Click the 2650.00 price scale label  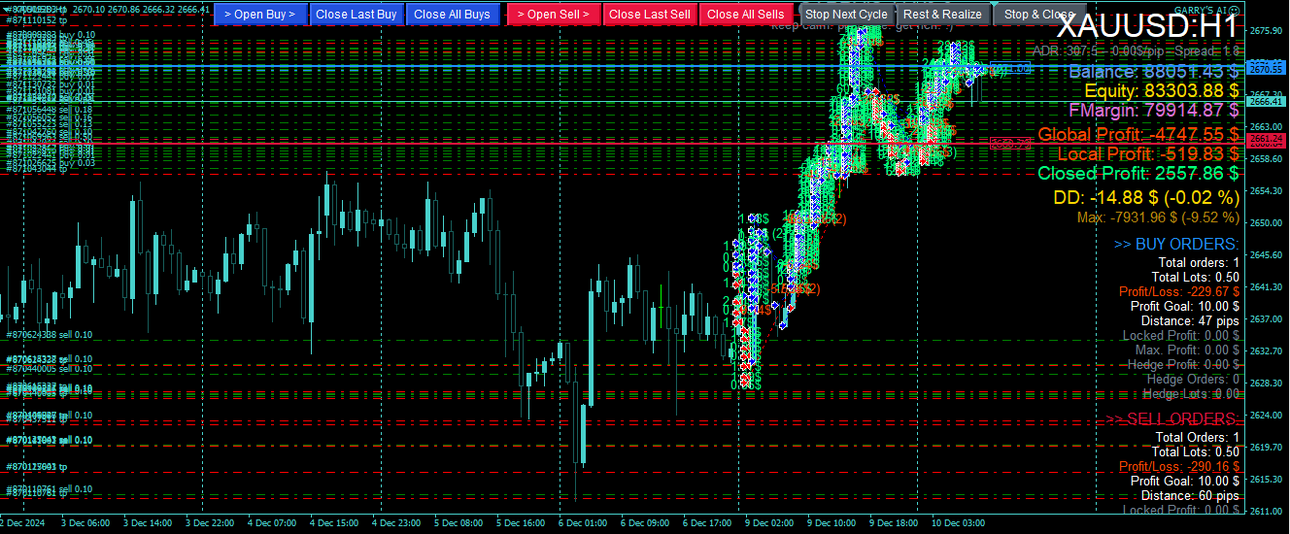[1266, 222]
